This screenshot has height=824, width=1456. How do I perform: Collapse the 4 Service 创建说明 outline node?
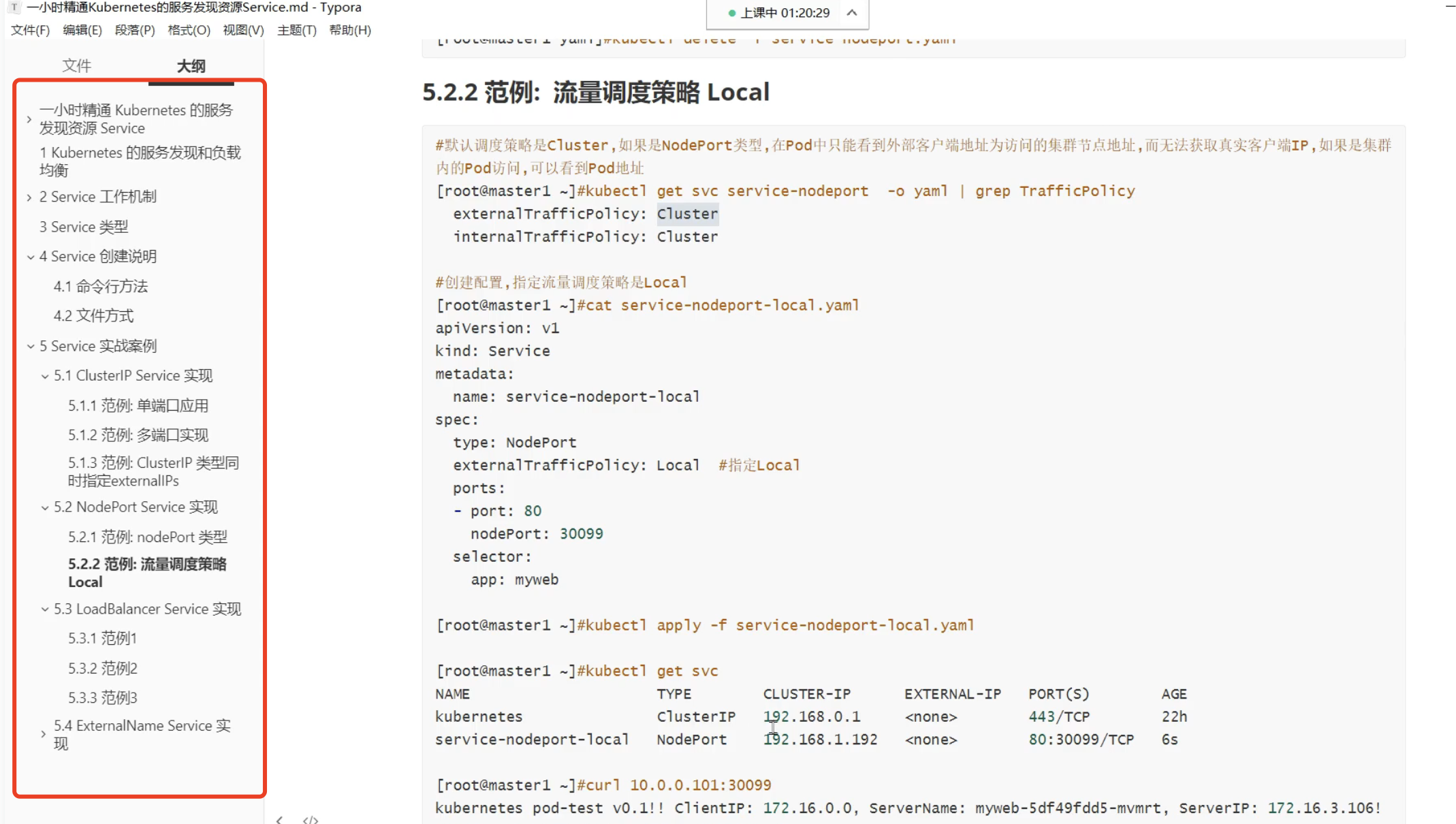(x=30, y=257)
